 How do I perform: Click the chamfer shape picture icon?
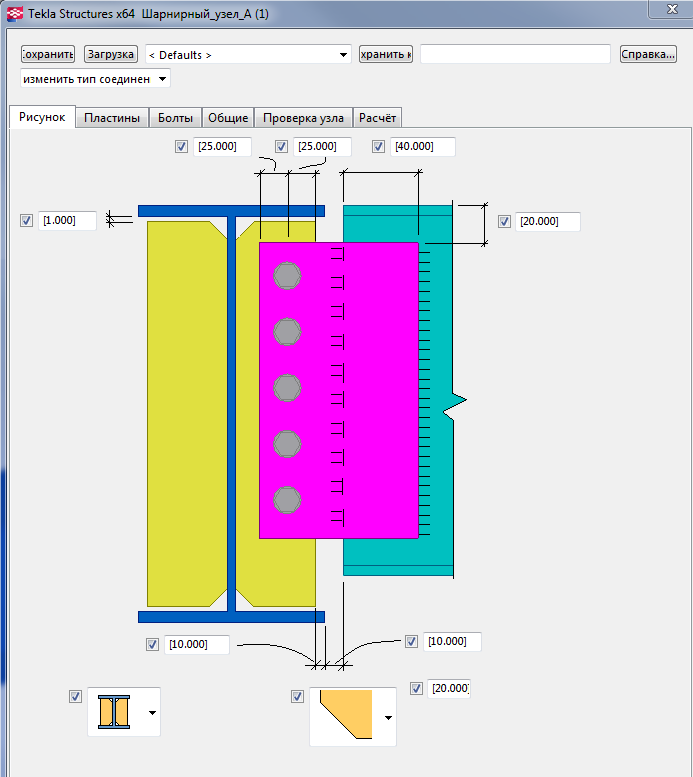coord(343,716)
